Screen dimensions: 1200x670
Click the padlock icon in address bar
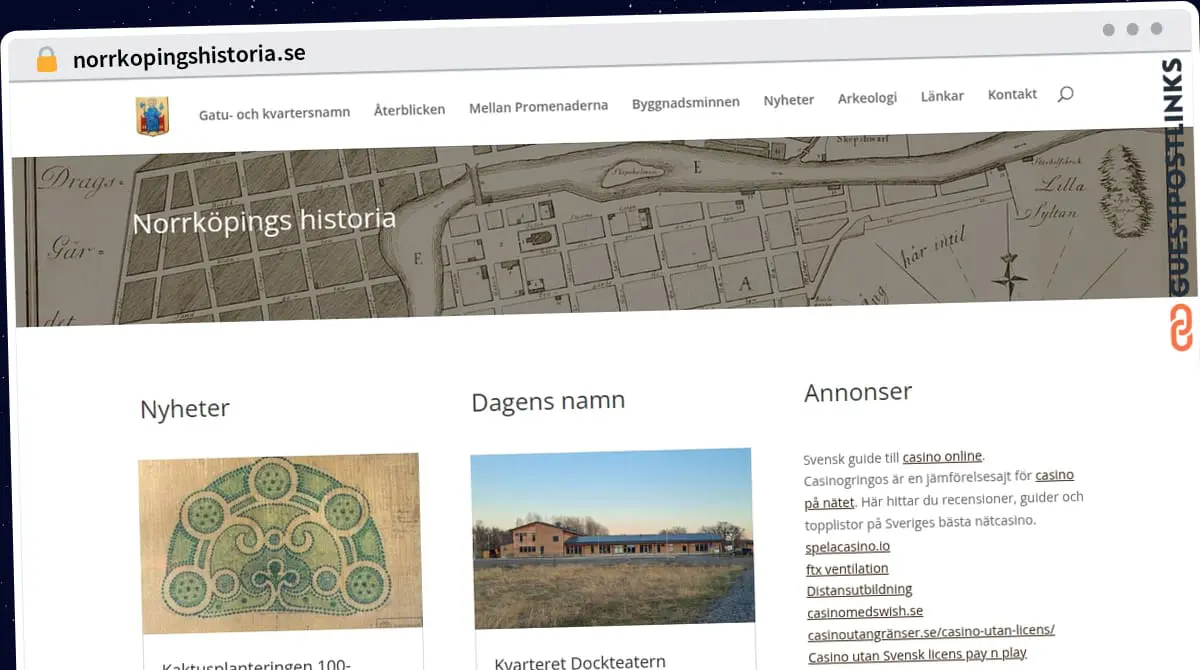pyautogui.click(x=47, y=59)
